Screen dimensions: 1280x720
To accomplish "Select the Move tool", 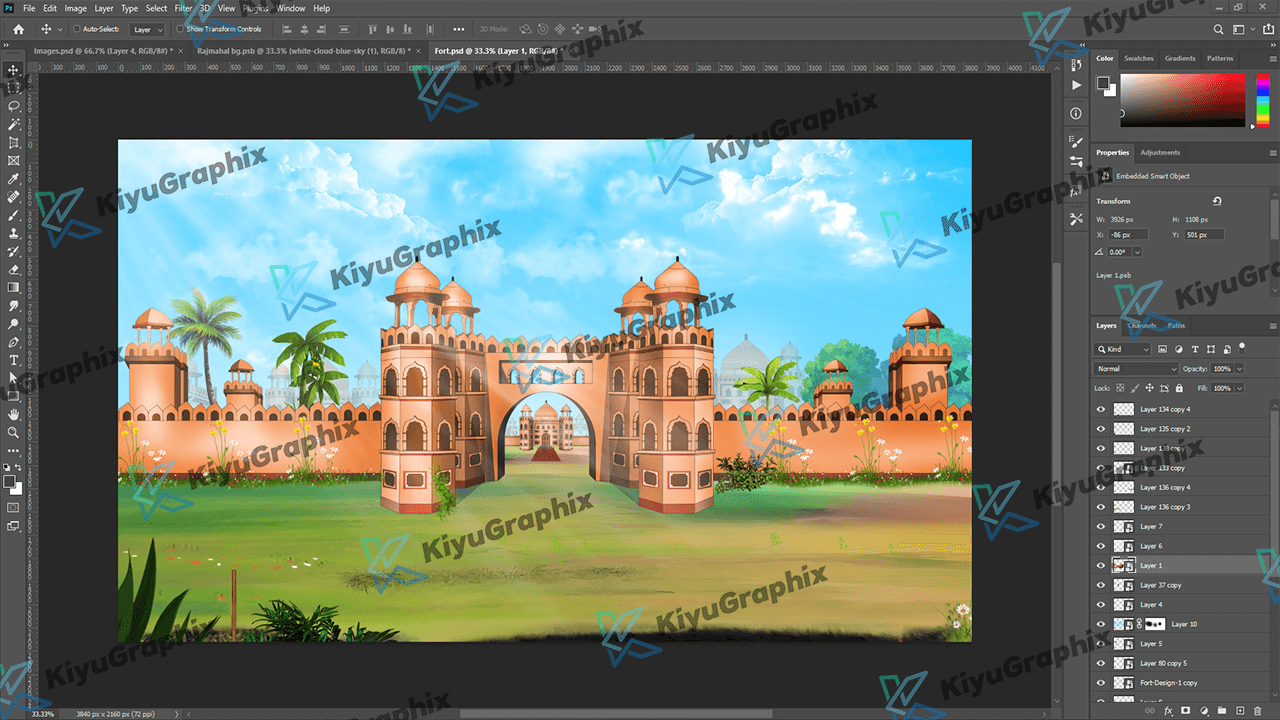I will [x=14, y=70].
